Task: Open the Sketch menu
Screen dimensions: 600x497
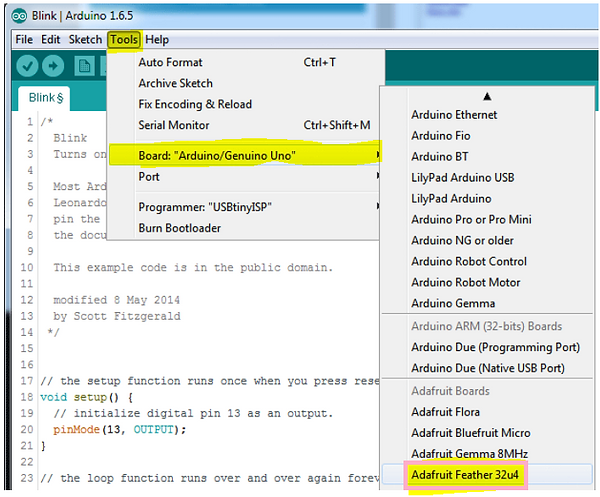Action: coord(85,39)
